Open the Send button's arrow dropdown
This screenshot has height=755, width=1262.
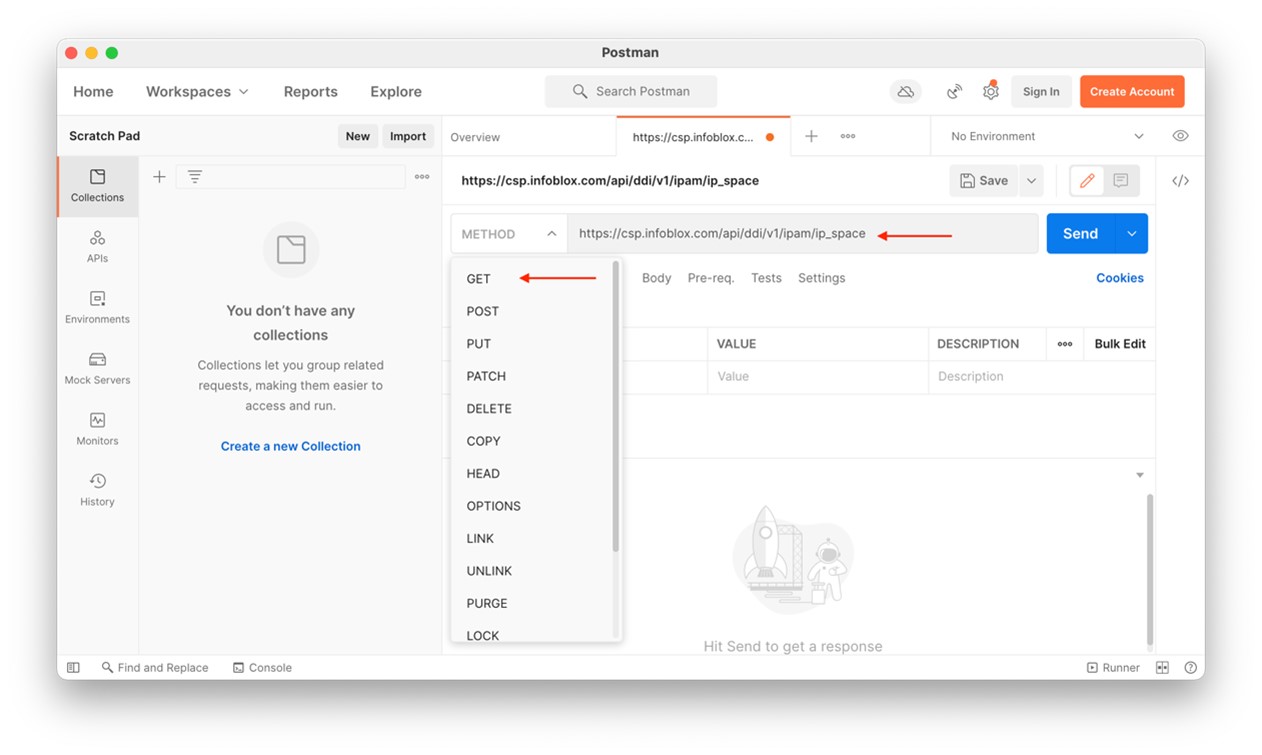point(1131,234)
